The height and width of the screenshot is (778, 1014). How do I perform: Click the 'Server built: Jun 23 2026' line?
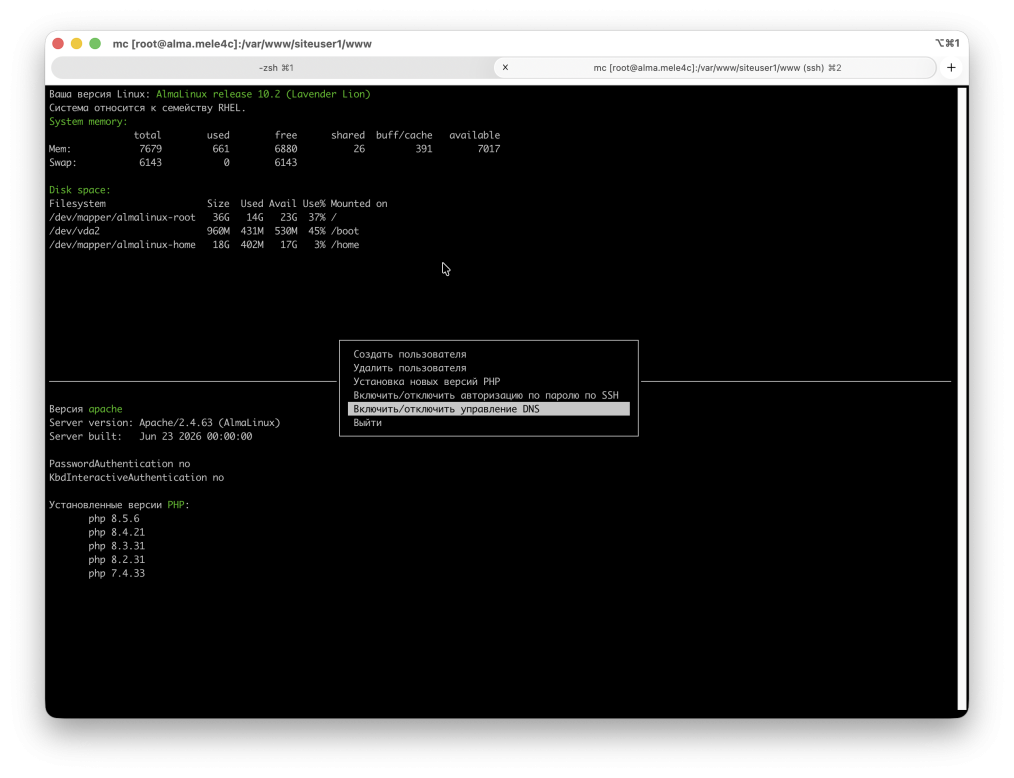(151, 437)
